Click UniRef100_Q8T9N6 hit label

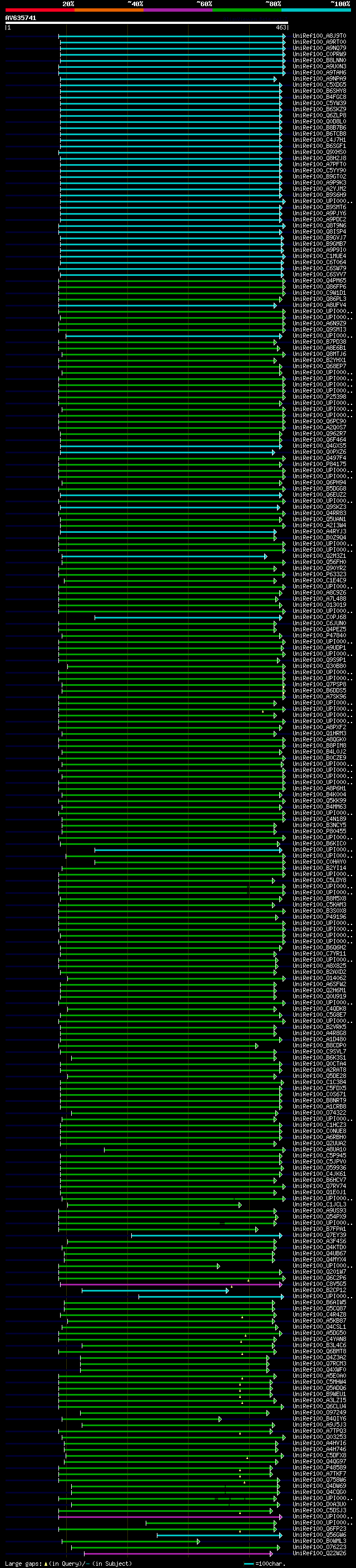pos(319,226)
